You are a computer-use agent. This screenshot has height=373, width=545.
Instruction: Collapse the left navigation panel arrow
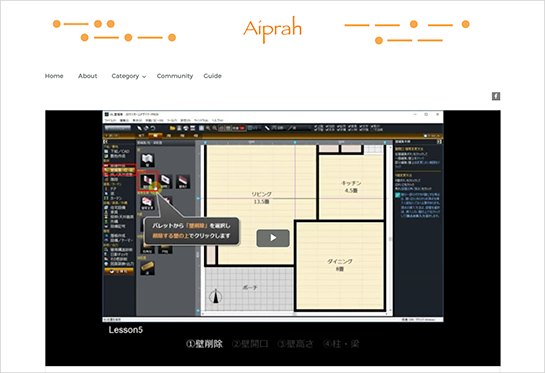[106, 142]
